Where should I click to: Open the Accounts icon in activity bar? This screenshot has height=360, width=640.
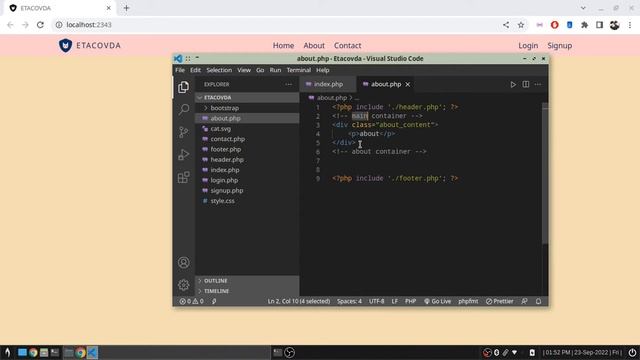[184, 262]
